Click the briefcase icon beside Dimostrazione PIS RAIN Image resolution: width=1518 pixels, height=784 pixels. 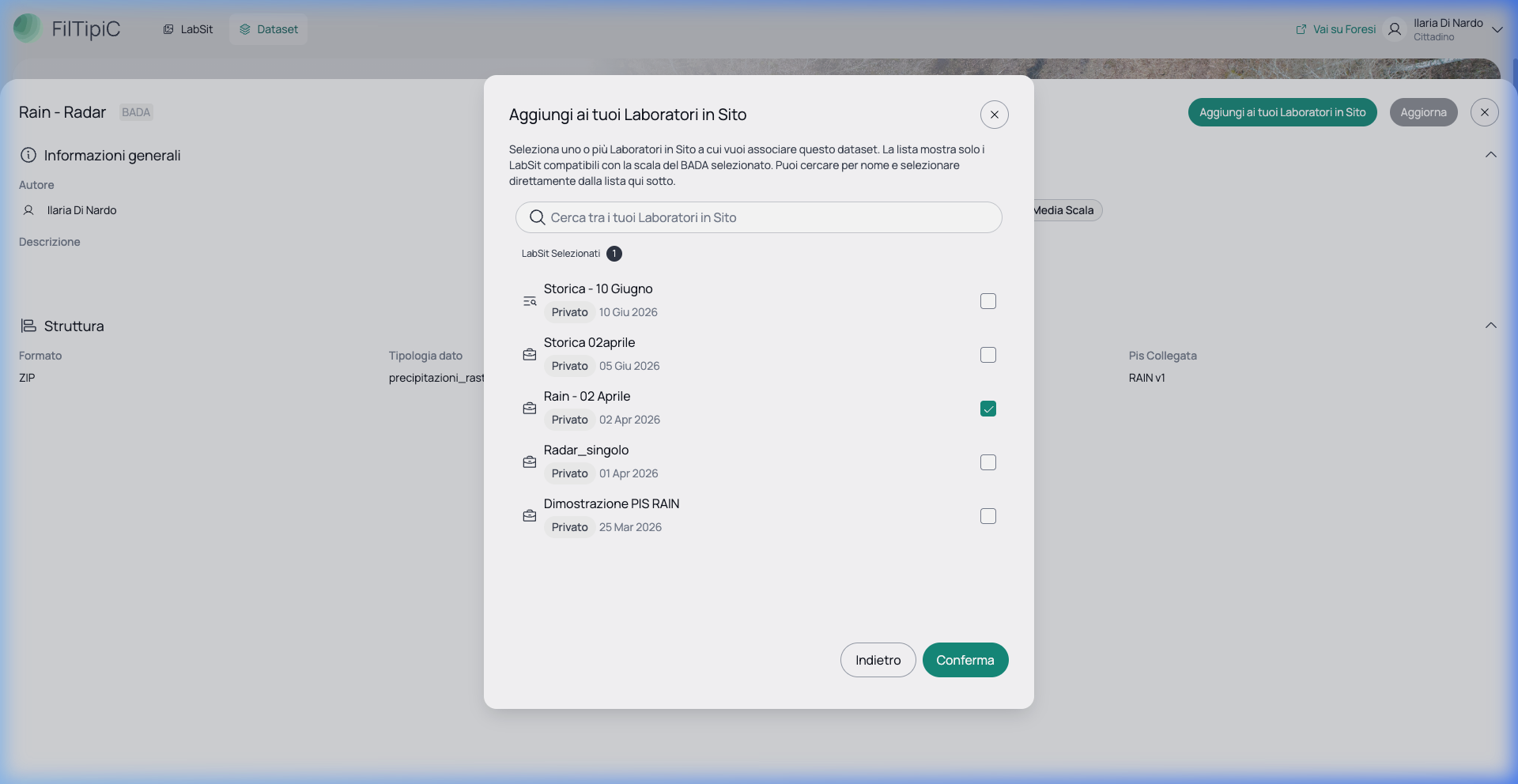point(530,516)
